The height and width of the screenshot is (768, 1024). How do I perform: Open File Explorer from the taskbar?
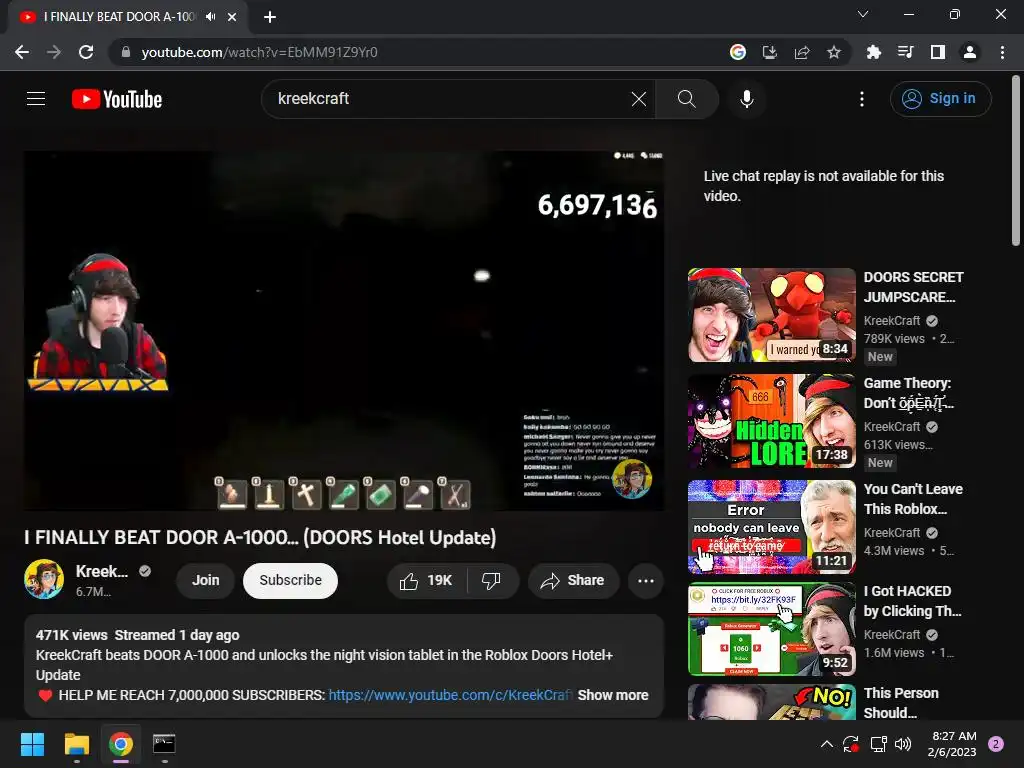[x=76, y=744]
